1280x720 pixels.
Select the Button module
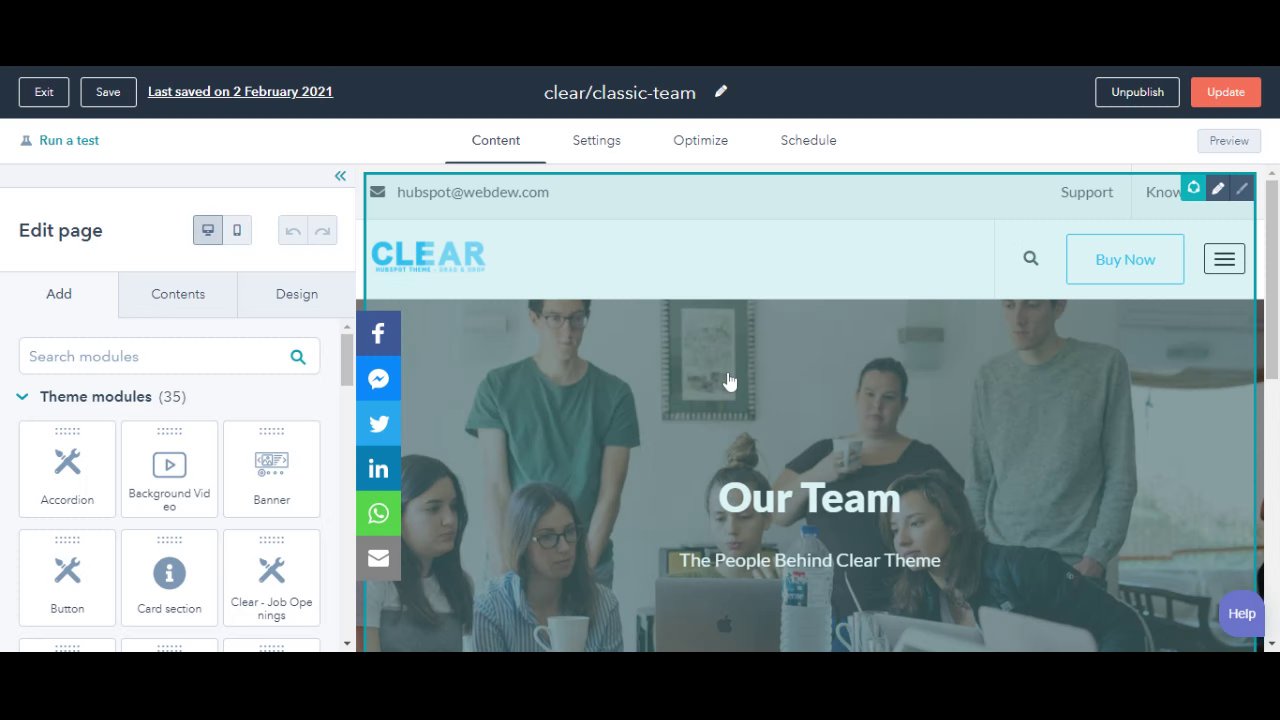coord(67,578)
